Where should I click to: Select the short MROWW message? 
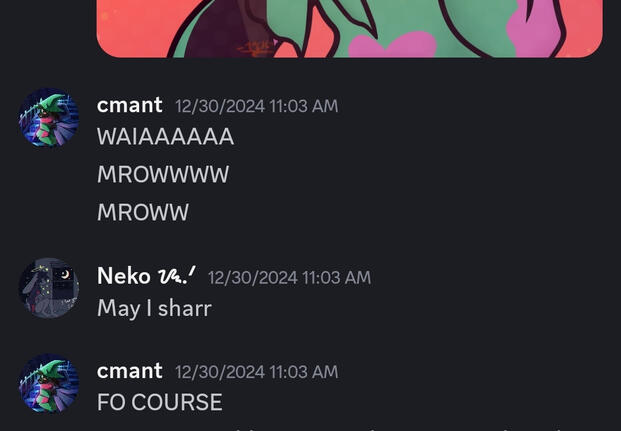[x=143, y=212]
